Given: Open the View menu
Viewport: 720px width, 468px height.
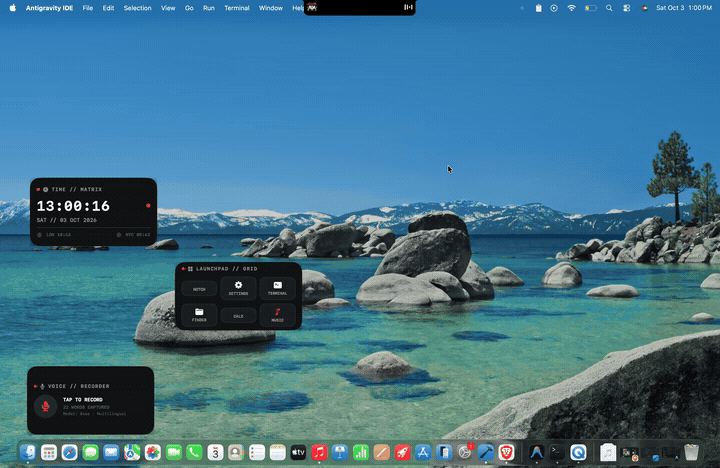Looking at the screenshot, I should point(168,8).
